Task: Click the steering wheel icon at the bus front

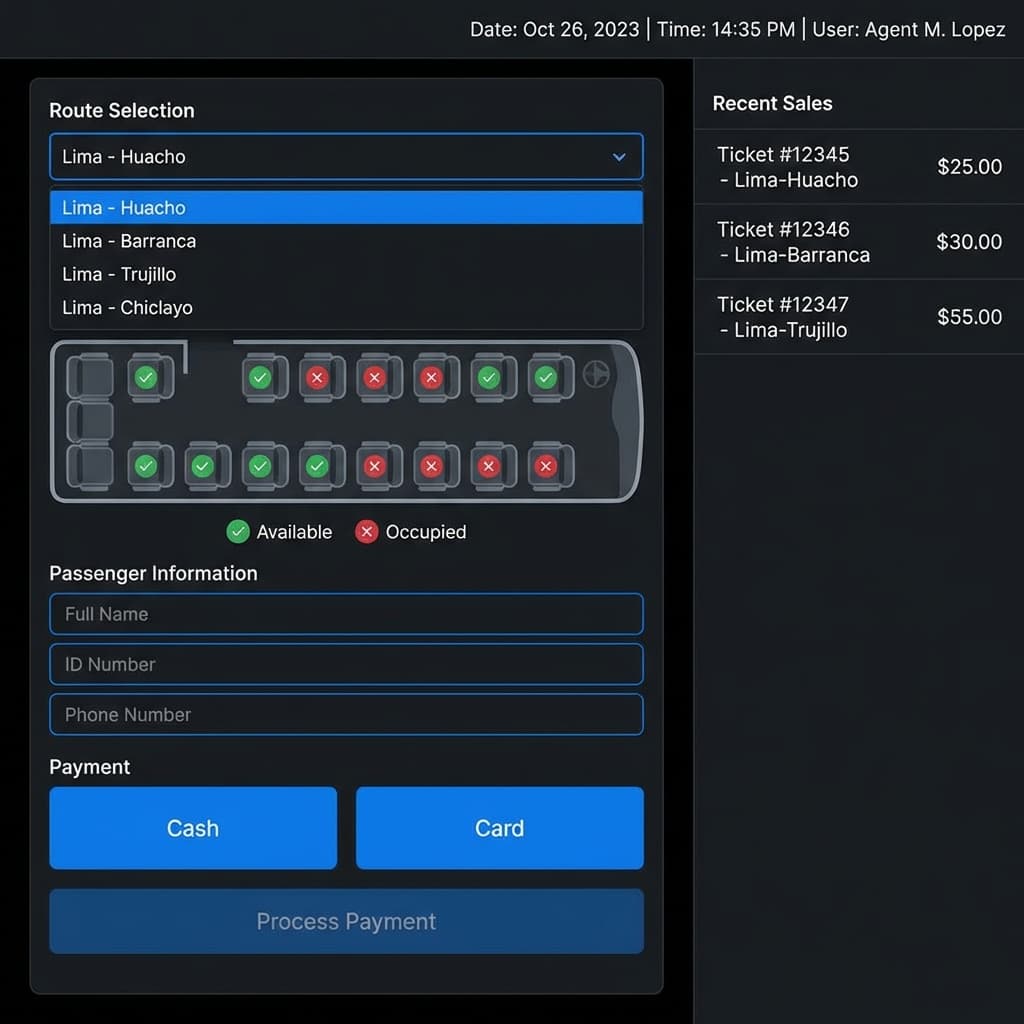Action: pos(597,375)
